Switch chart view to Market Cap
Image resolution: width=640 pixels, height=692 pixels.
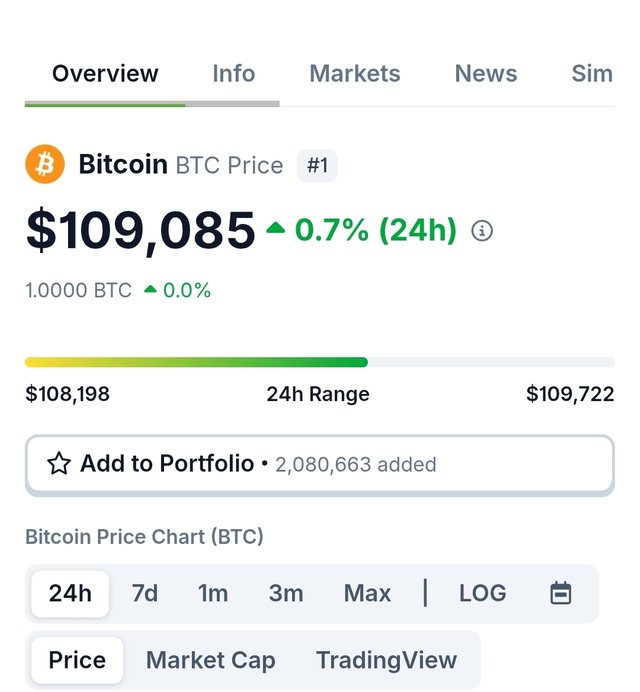click(x=211, y=660)
